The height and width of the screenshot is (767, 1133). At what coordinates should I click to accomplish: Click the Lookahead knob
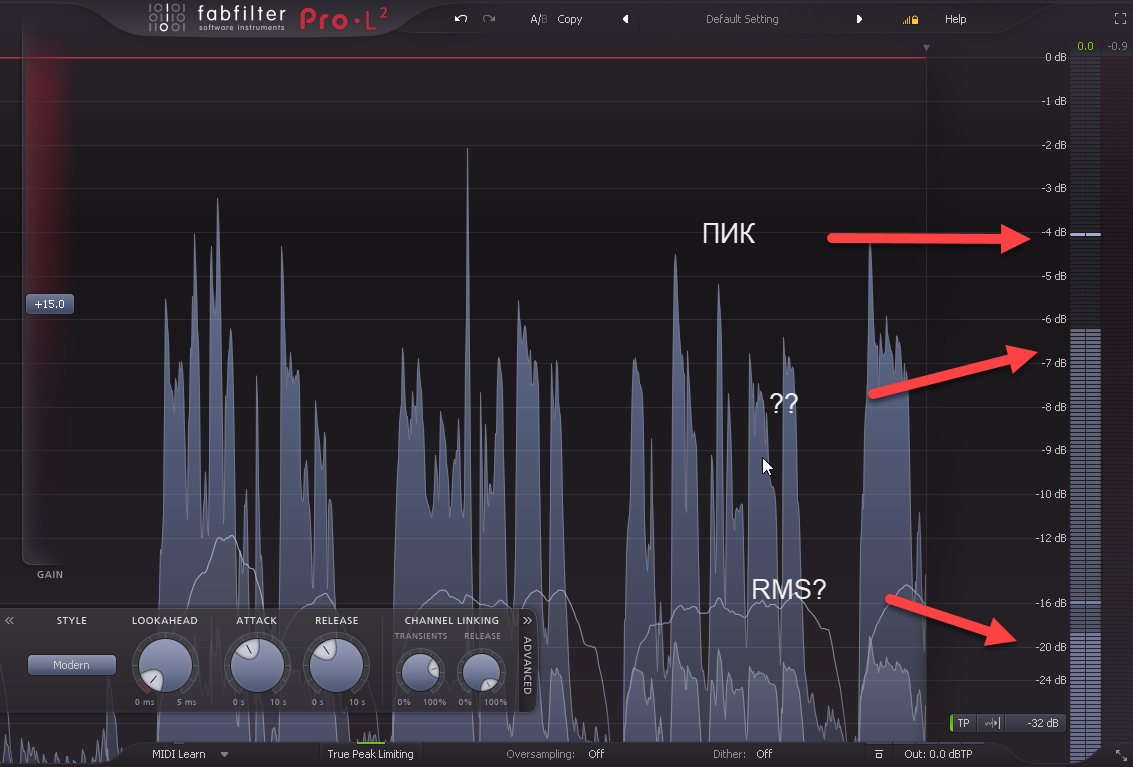tap(165, 665)
